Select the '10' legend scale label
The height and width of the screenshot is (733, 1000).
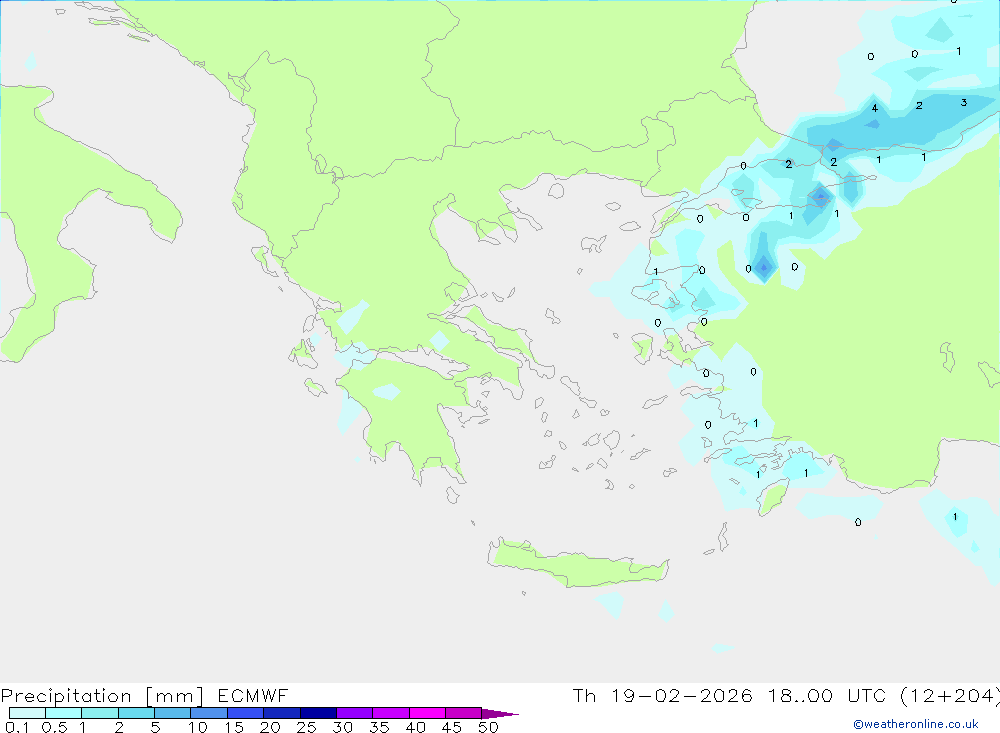pyautogui.click(x=198, y=727)
